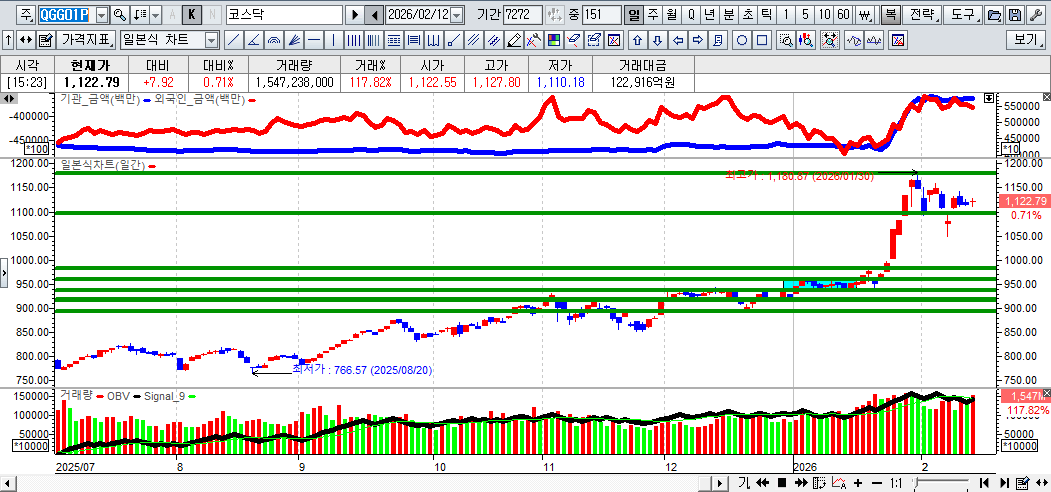This screenshot has height=492, width=1051.
Task: Toggle the K market button
Action: [x=192, y=15]
